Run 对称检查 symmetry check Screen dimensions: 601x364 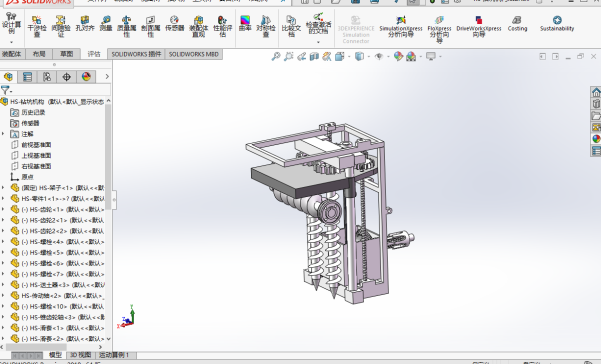coord(266,26)
